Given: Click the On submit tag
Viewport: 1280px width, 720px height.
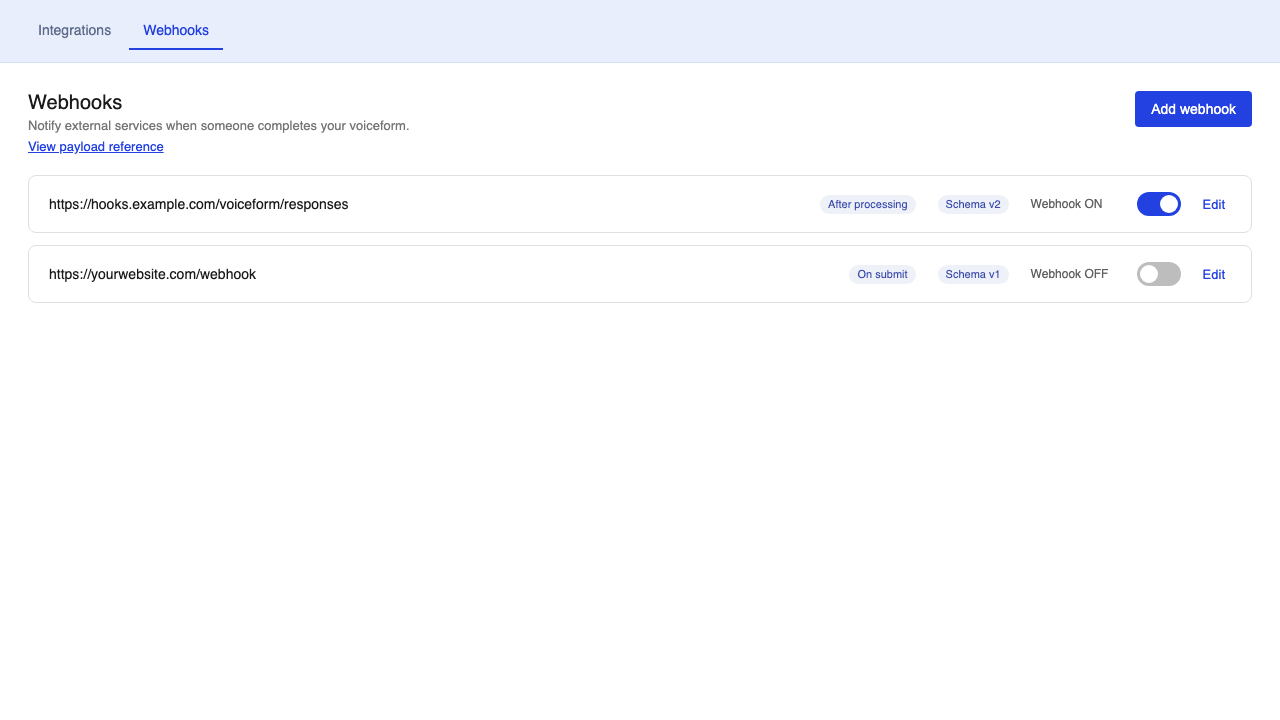Looking at the screenshot, I should (882, 274).
